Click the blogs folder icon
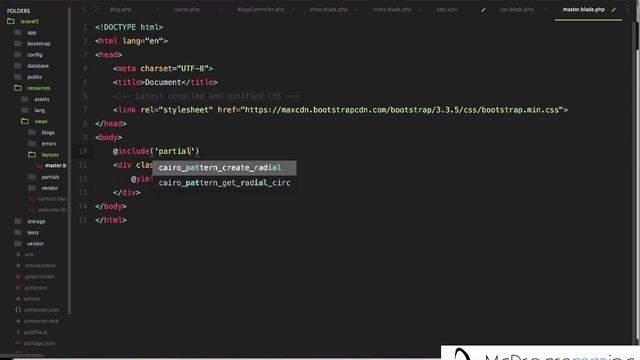The height and width of the screenshot is (360, 640). pos(32,132)
